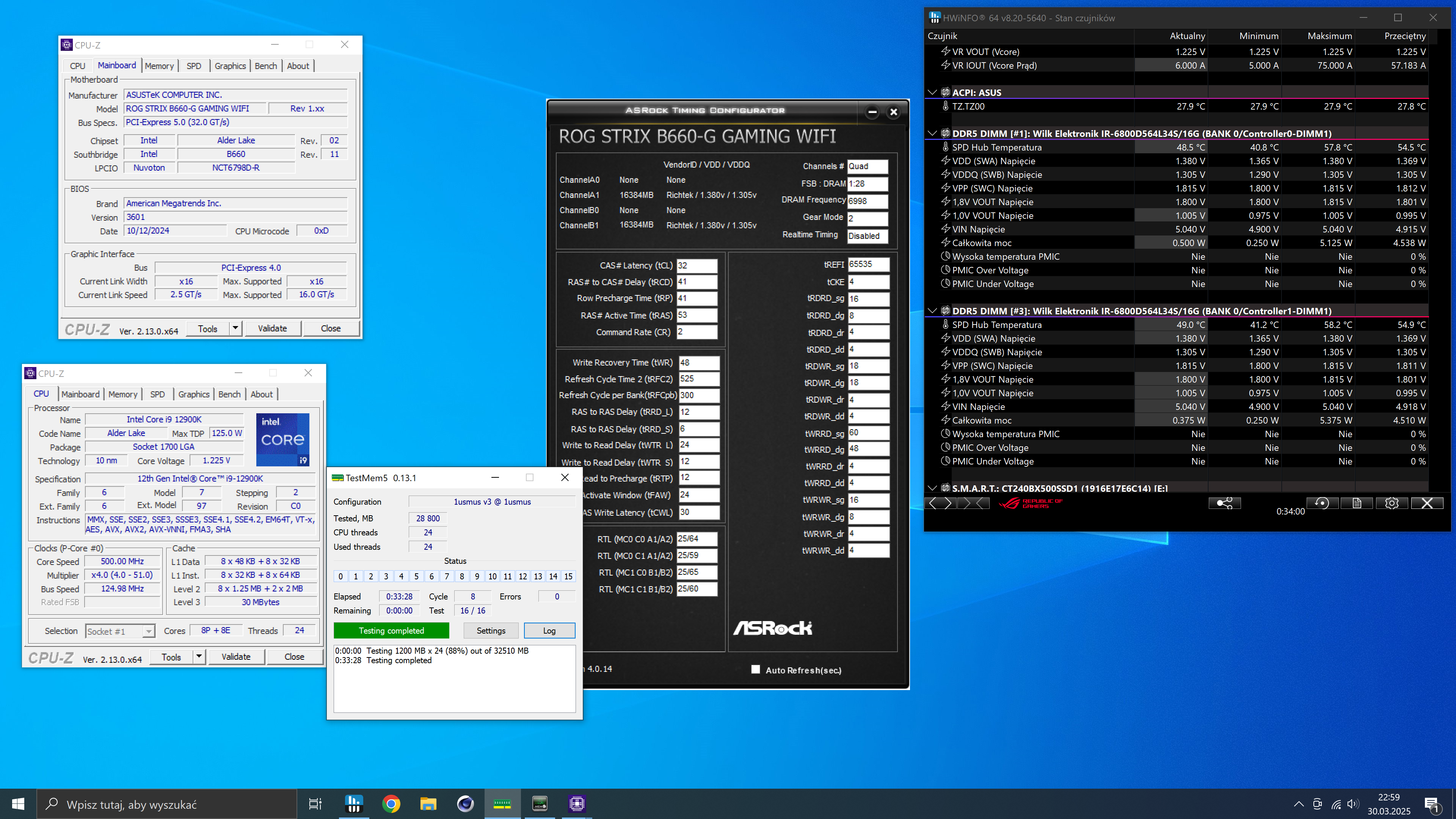Open Tools dropdown arrow in lower CPU-Z

[x=199, y=657]
